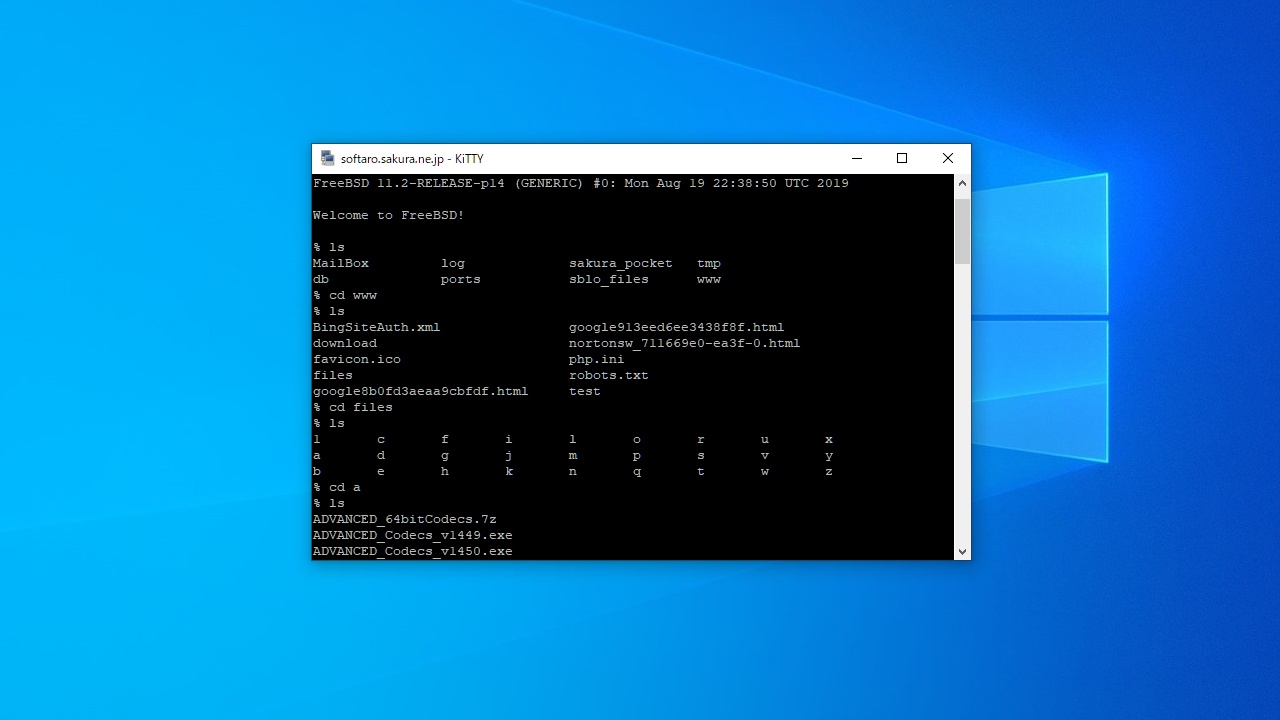The image size is (1280, 720).
Task: Click directory letter 'u' in listing
Action: click(x=765, y=439)
